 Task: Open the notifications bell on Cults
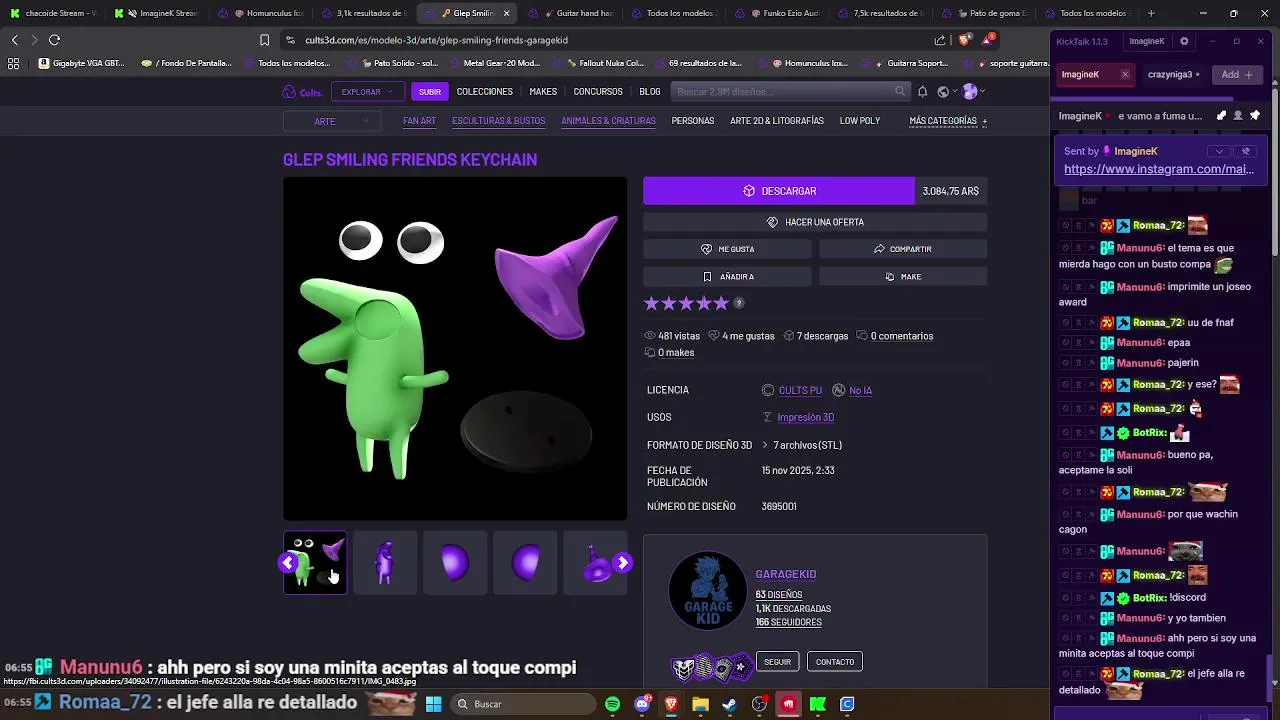pos(922,92)
